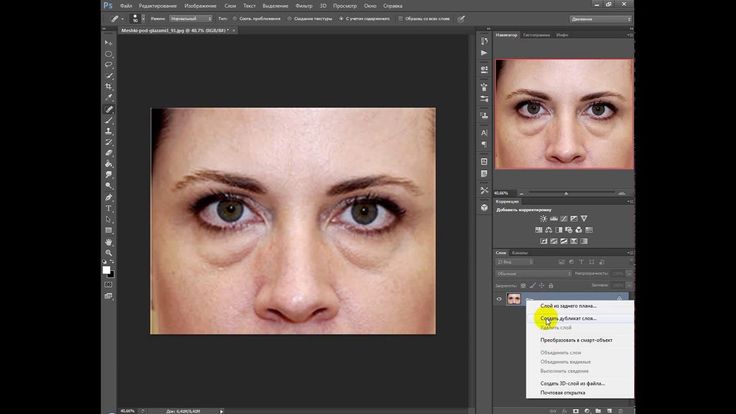The width and height of the screenshot is (736, 414).
Task: Select the Paint Bucket tool
Action: [x=108, y=164]
